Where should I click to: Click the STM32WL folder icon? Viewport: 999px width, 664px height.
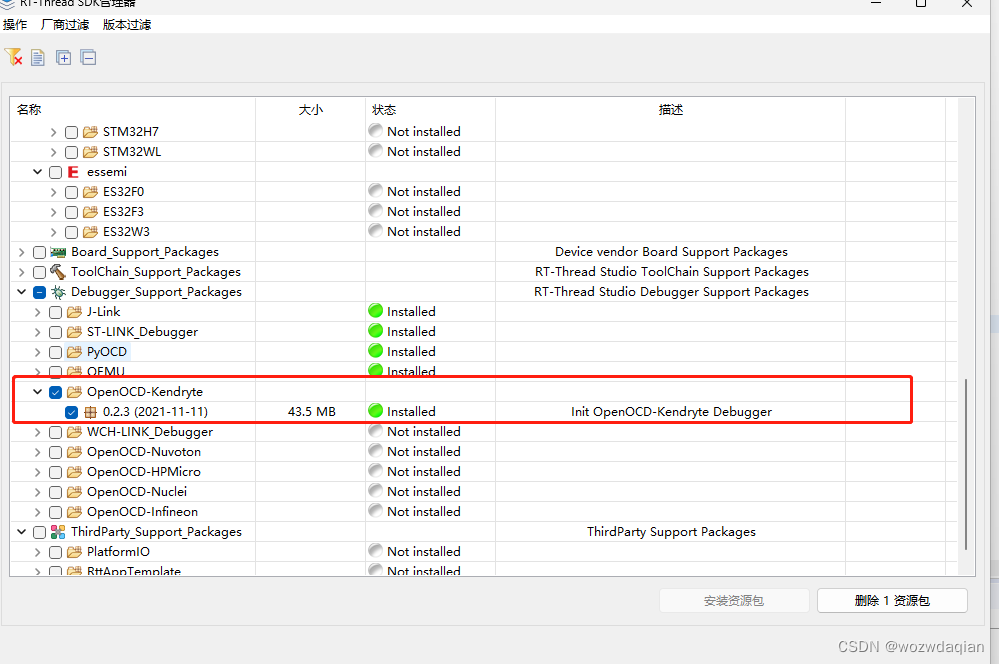tap(90, 152)
